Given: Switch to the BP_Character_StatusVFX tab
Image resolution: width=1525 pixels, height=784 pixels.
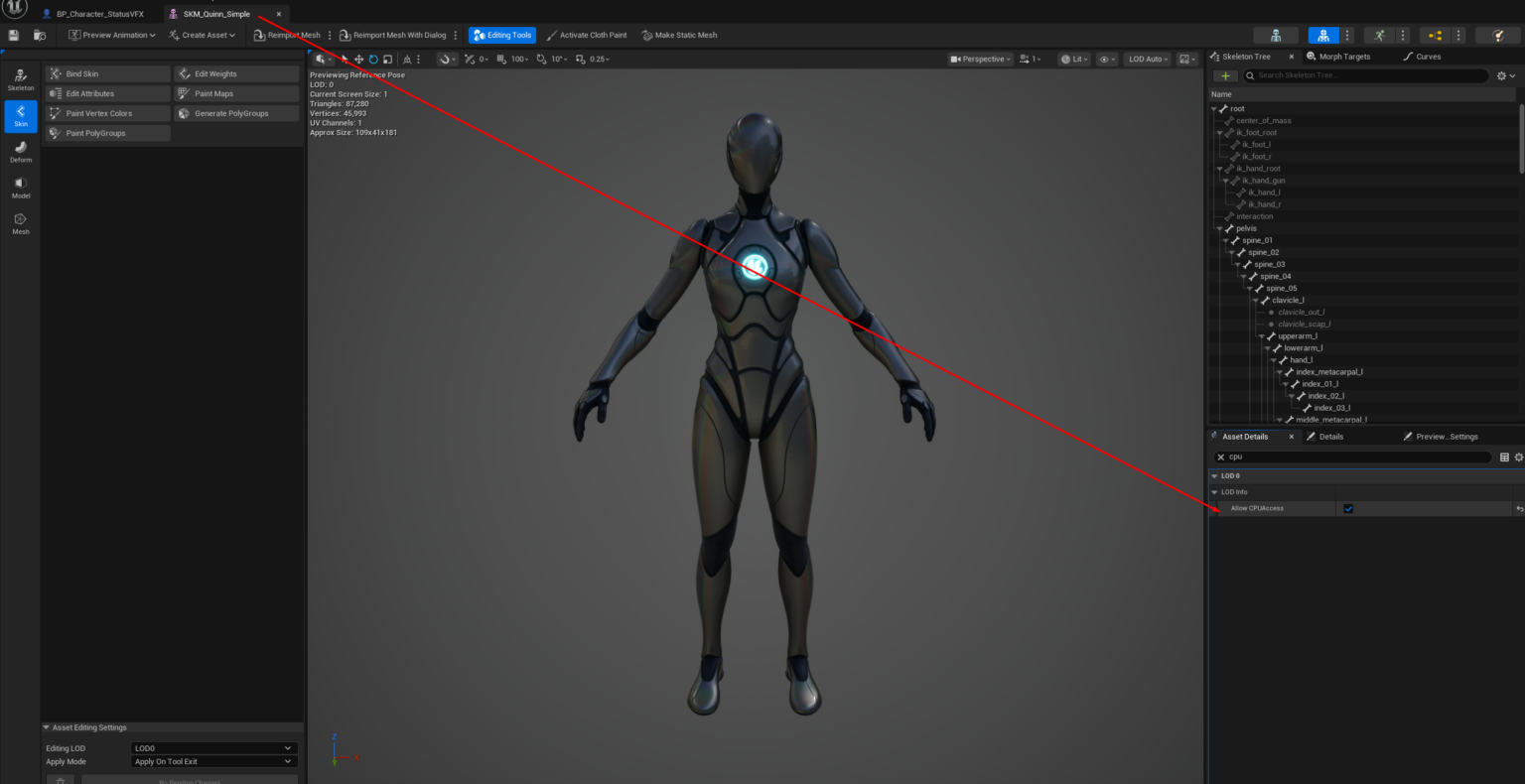Looking at the screenshot, I should tap(99, 14).
